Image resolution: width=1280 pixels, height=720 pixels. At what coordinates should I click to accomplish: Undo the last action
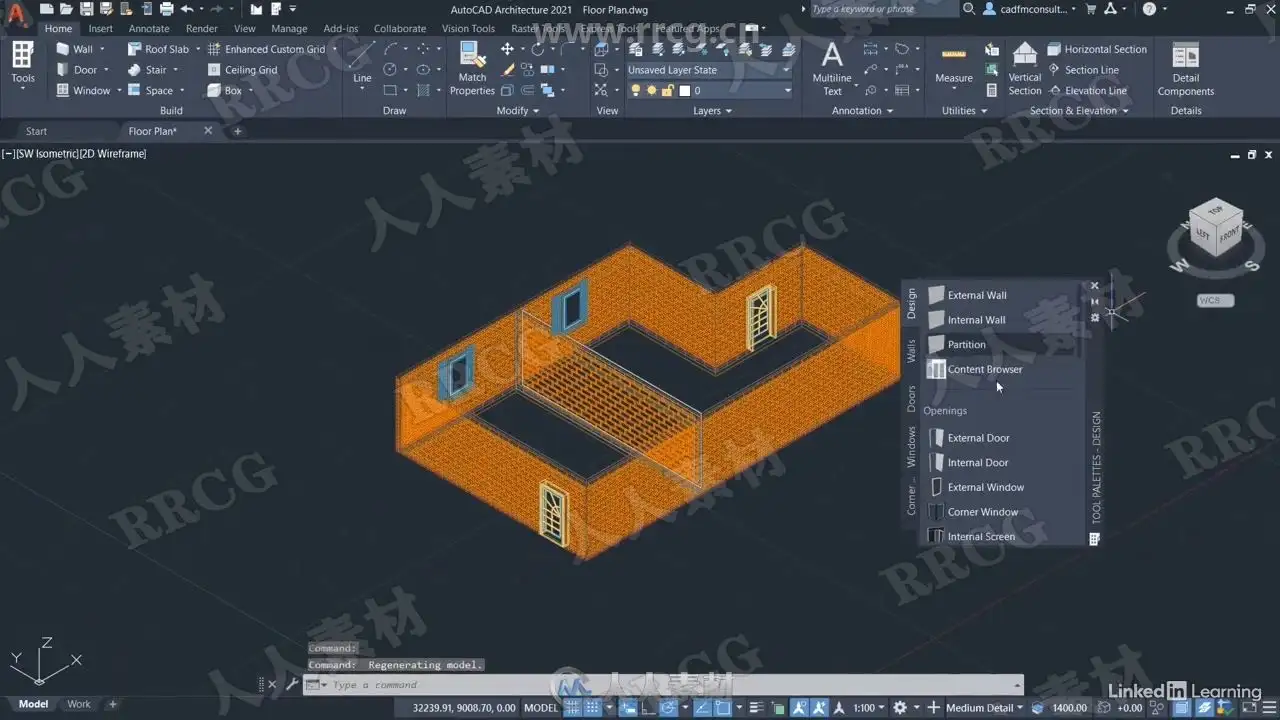click(187, 9)
